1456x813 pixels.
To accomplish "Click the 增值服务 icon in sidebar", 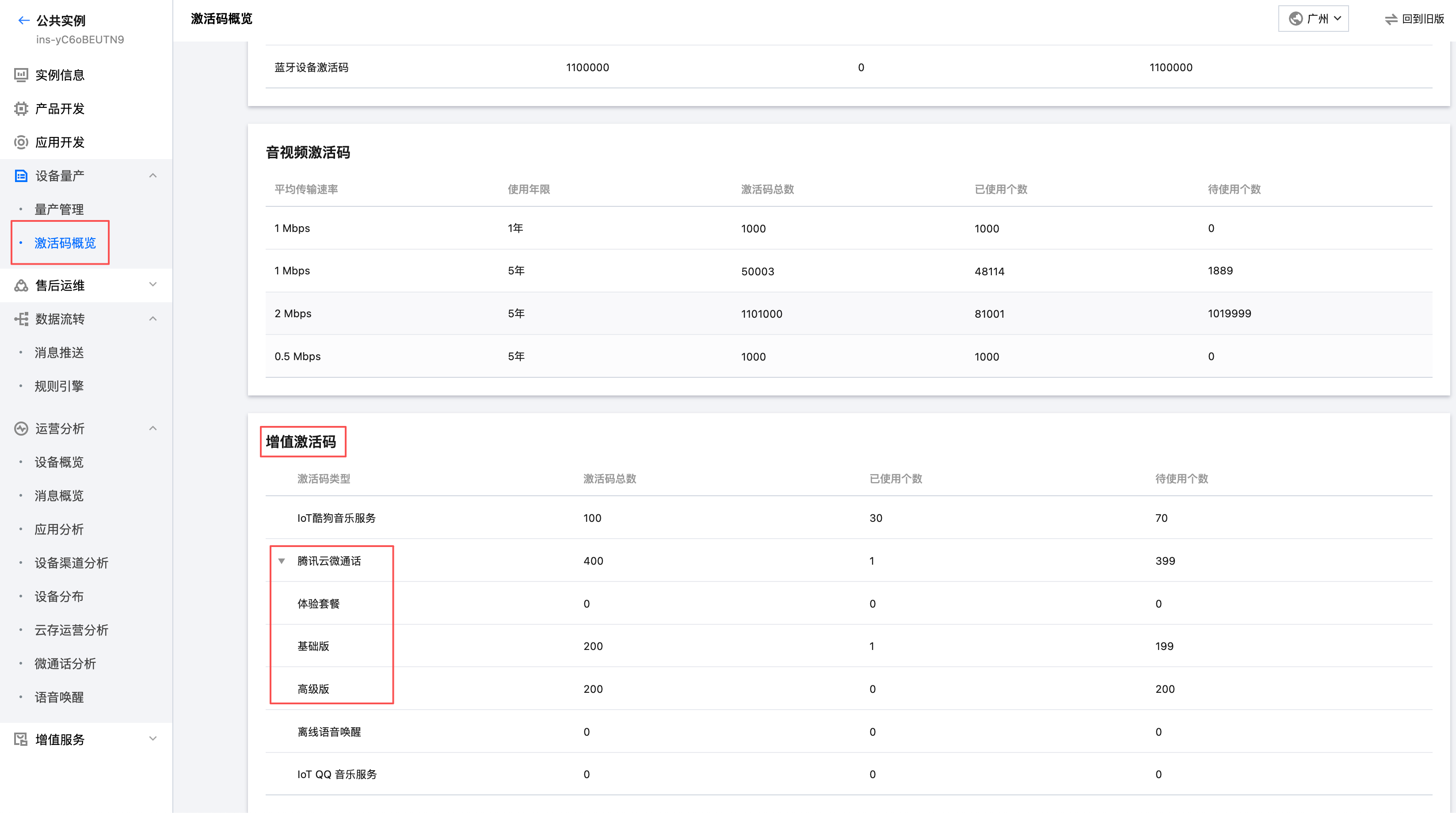I will pyautogui.click(x=21, y=739).
